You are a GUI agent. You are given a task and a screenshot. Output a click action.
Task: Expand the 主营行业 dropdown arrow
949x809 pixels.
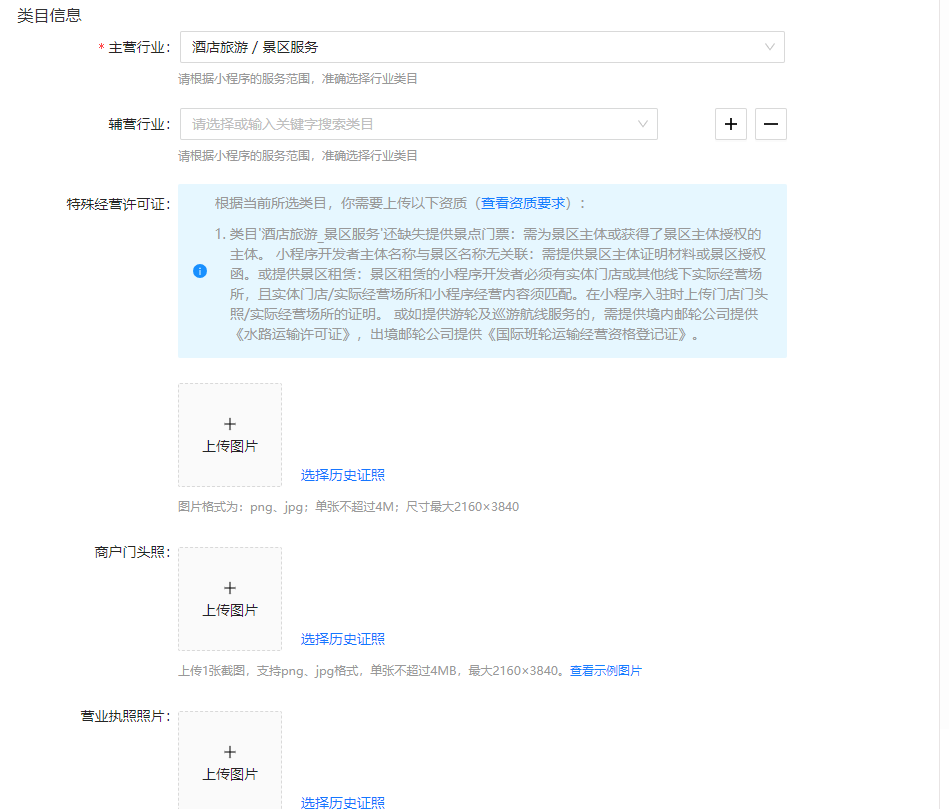point(769,47)
